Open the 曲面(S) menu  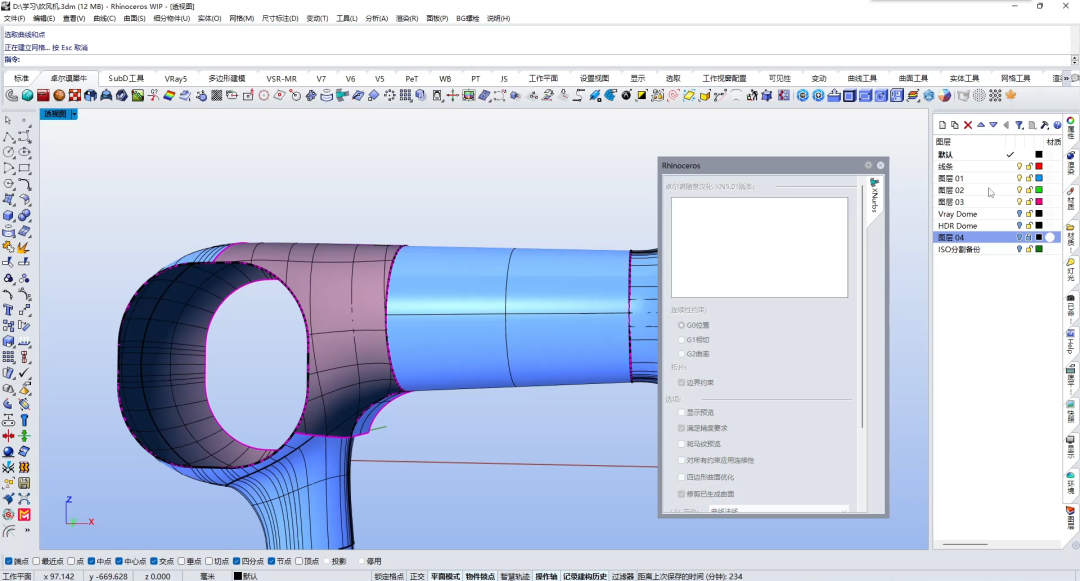click(134, 19)
